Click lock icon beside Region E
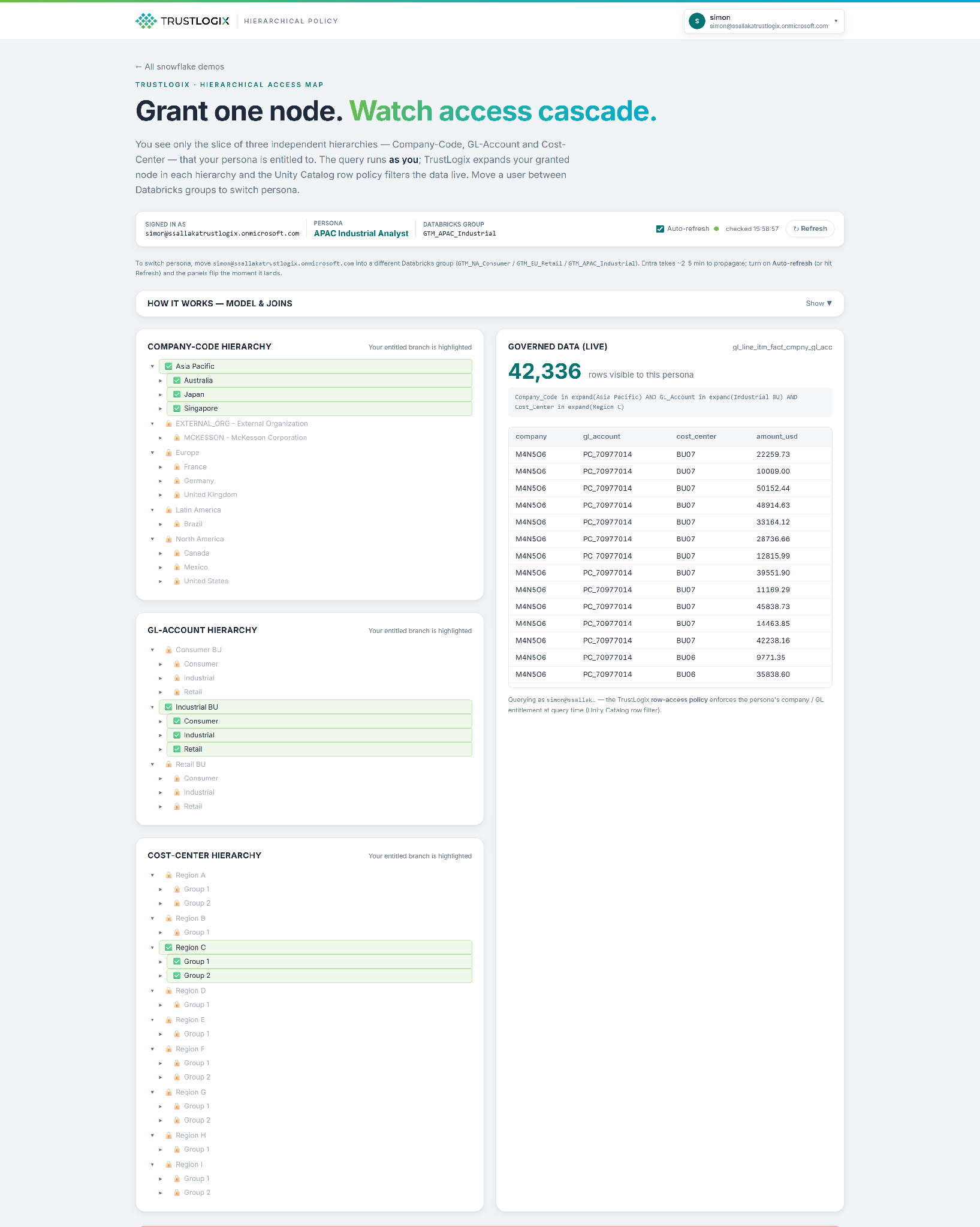This screenshot has width=980, height=1227. (168, 1020)
